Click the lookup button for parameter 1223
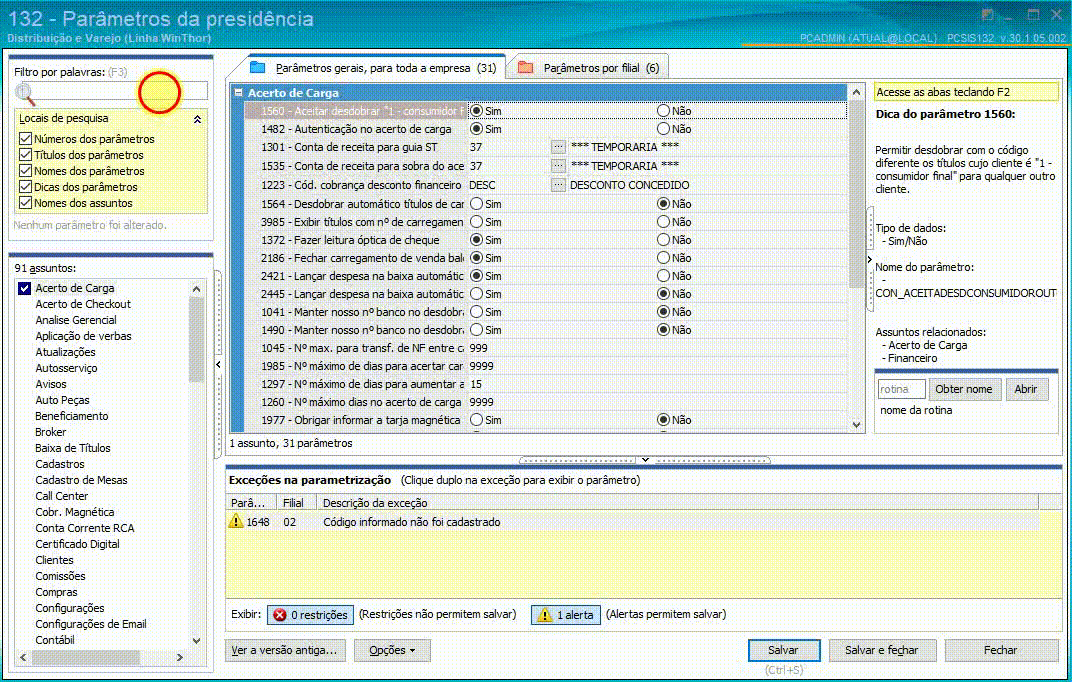Image resolution: width=1072 pixels, height=682 pixels. point(558,185)
